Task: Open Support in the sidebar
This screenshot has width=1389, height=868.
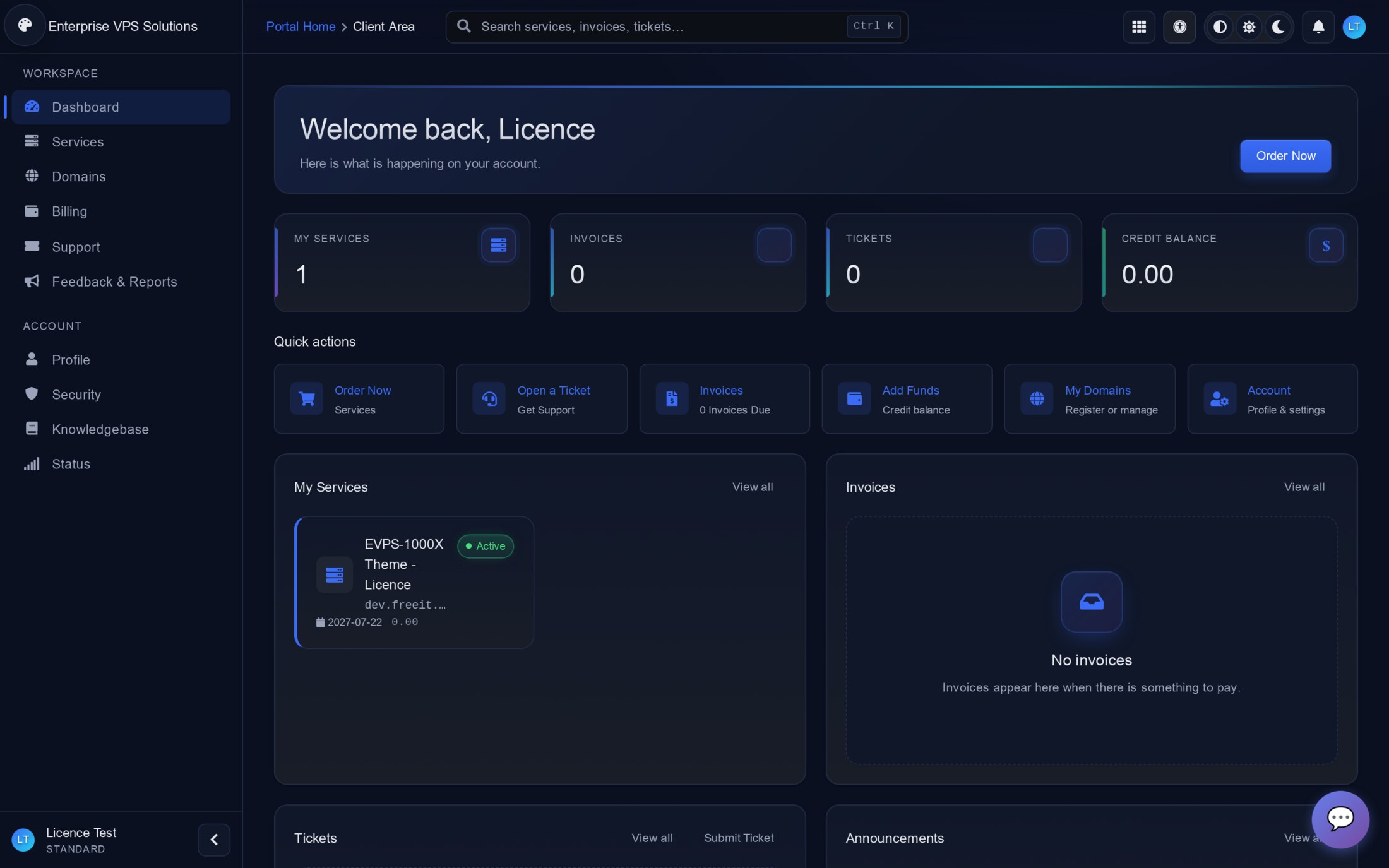Action: (x=121, y=247)
